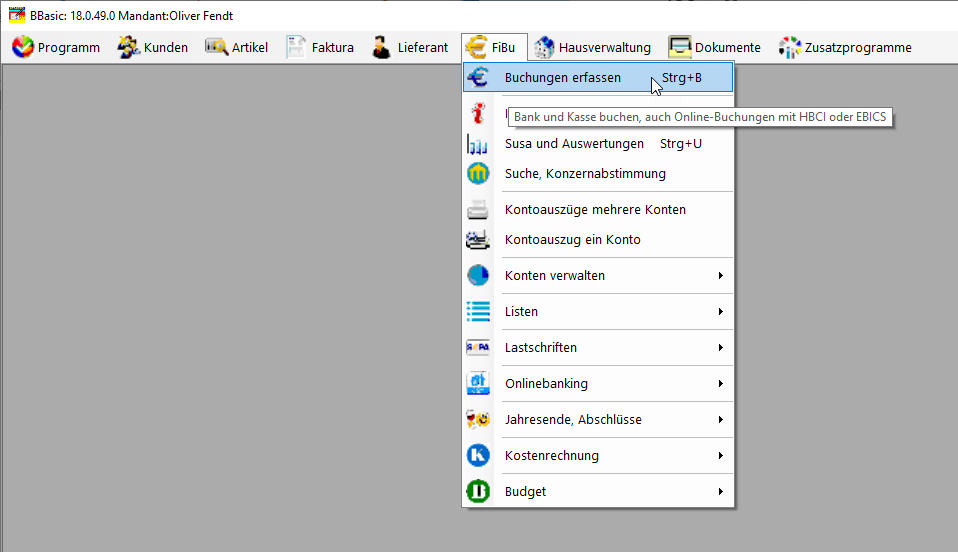Click the FiBu euro coin icon
This screenshot has width=958, height=552.
[477, 47]
